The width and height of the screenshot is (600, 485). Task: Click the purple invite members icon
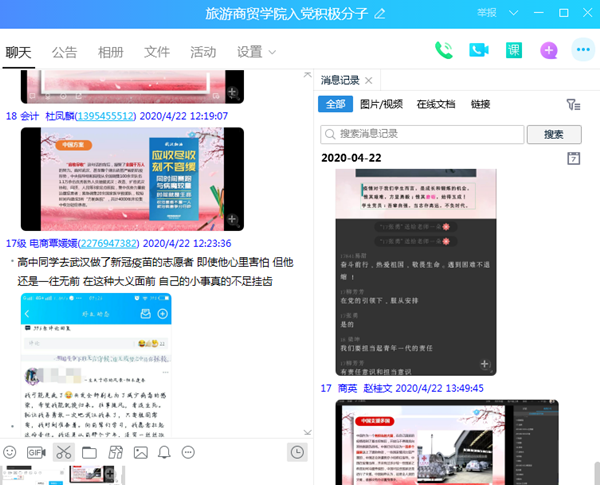pos(548,51)
